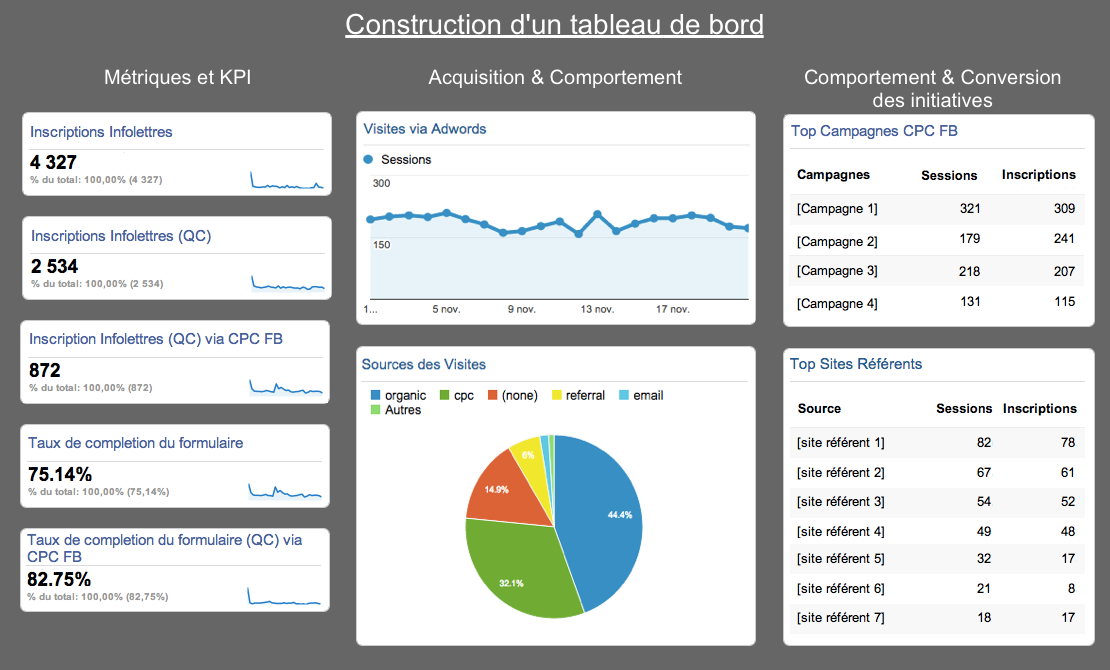Click the 2 534 inscriptions value
Viewport: 1110px width, 670px height.
pyautogui.click(x=55, y=266)
